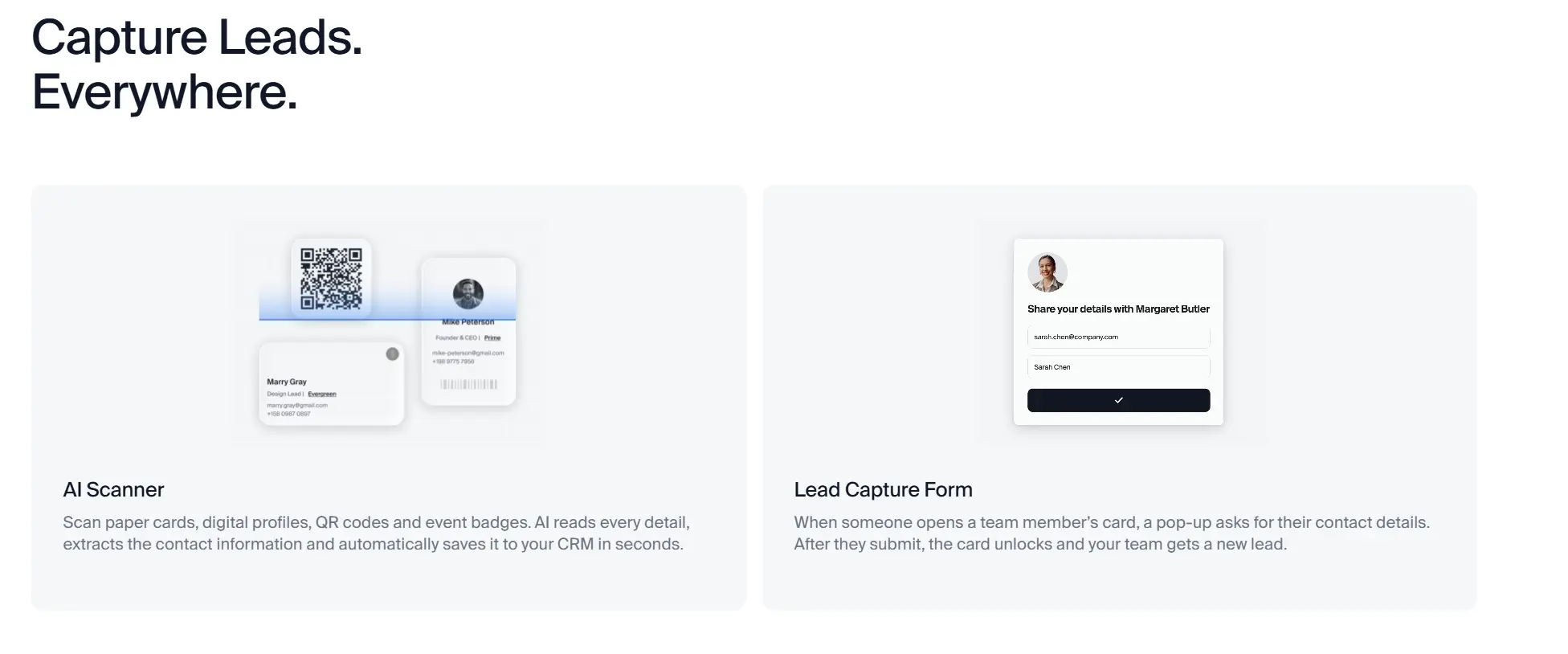
Task: Click the name field containing Sarah Chen
Action: 1118,366
